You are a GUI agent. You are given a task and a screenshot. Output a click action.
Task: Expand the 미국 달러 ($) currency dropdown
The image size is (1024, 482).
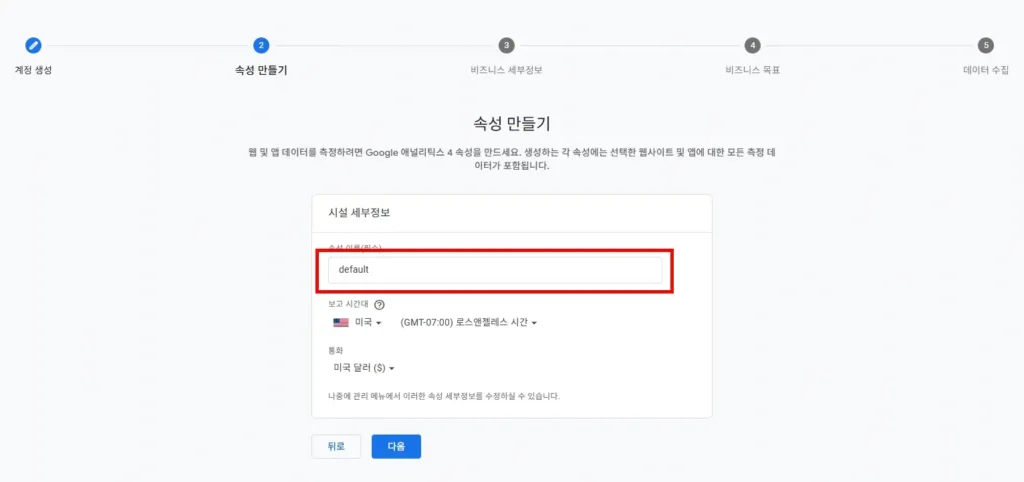363,368
